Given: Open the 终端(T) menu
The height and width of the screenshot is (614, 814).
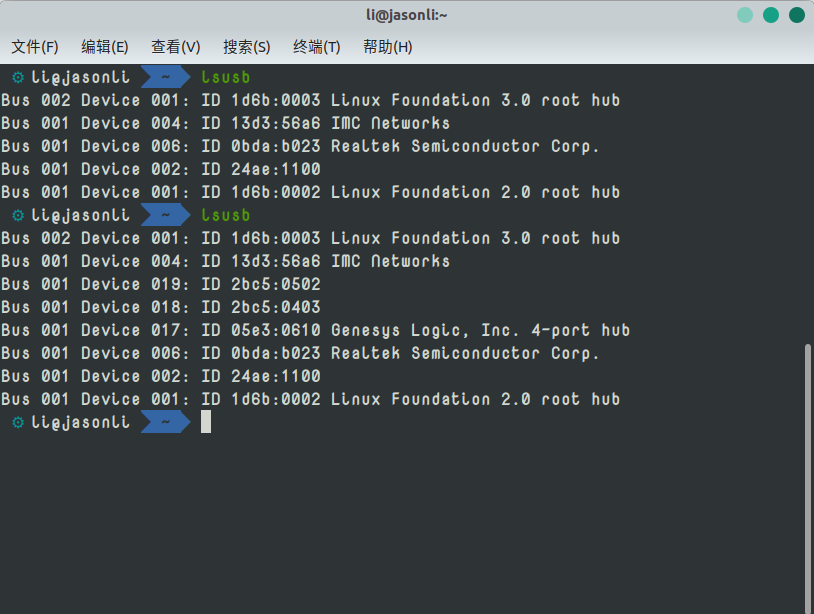Looking at the screenshot, I should point(317,47).
